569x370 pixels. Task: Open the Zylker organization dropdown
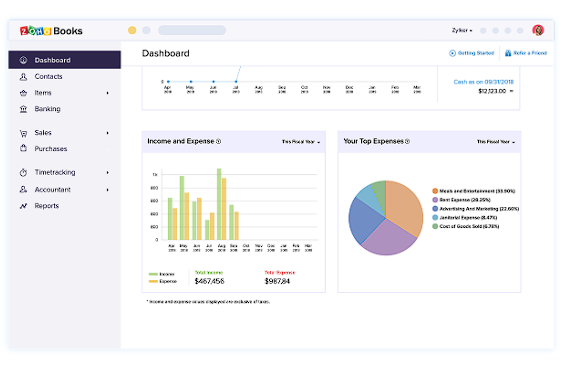pos(462,30)
